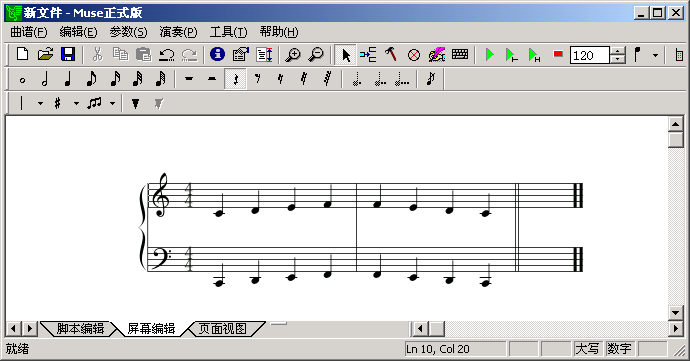Viewport: 690px width, 361px height.
Task: Click the green play icon marked H
Action: (534, 55)
